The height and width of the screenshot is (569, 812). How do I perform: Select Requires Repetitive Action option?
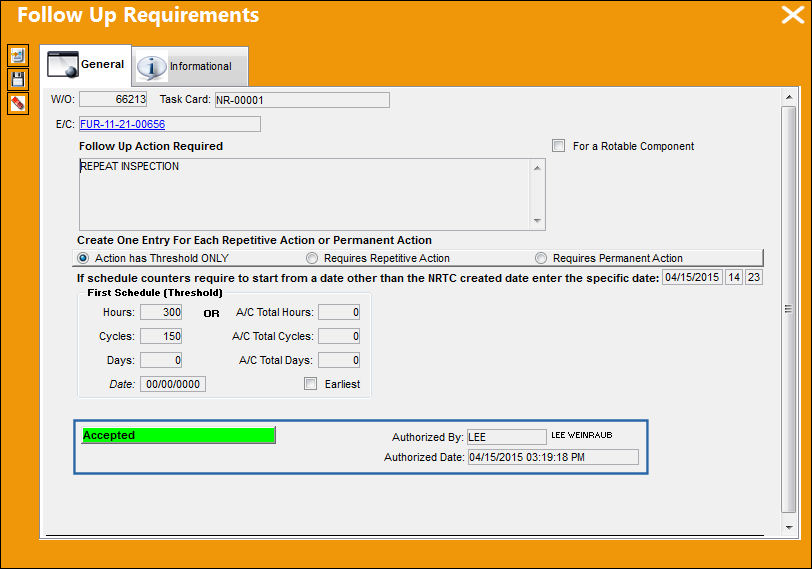(312, 258)
